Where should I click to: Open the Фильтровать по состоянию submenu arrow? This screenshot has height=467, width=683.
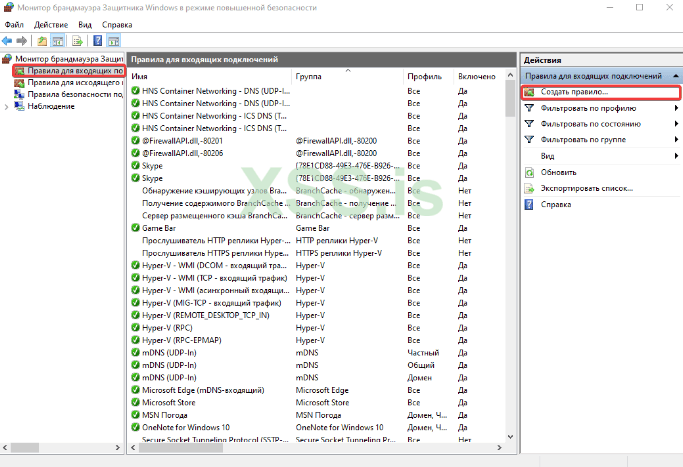(x=676, y=124)
